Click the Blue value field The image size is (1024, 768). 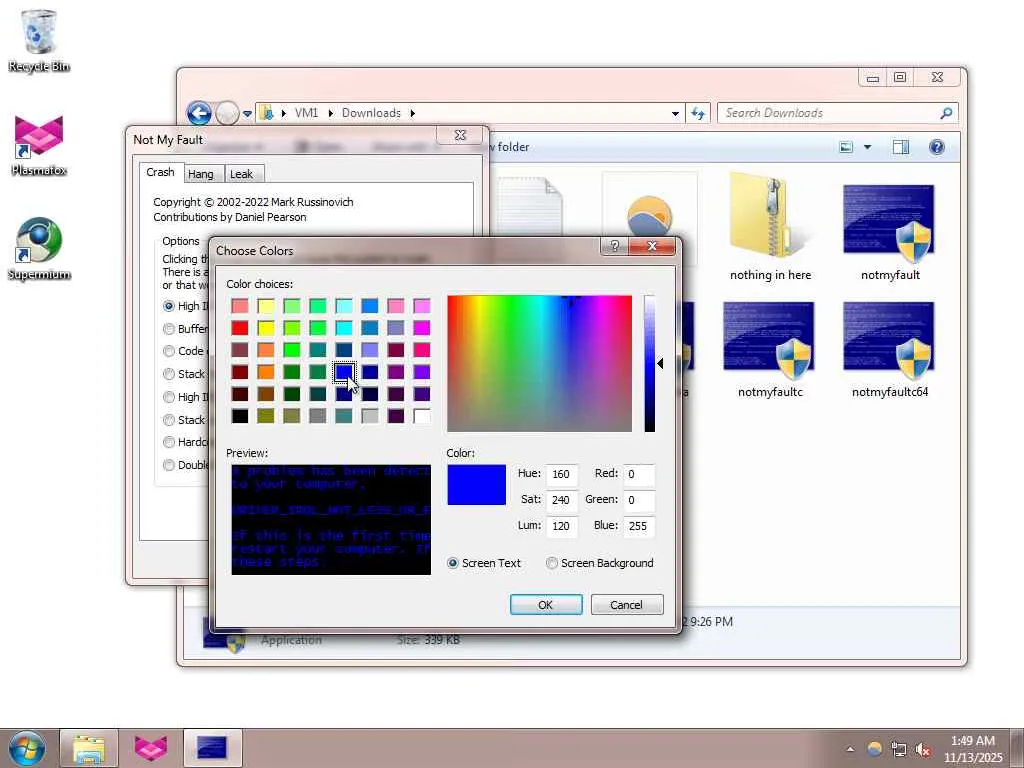(639, 526)
